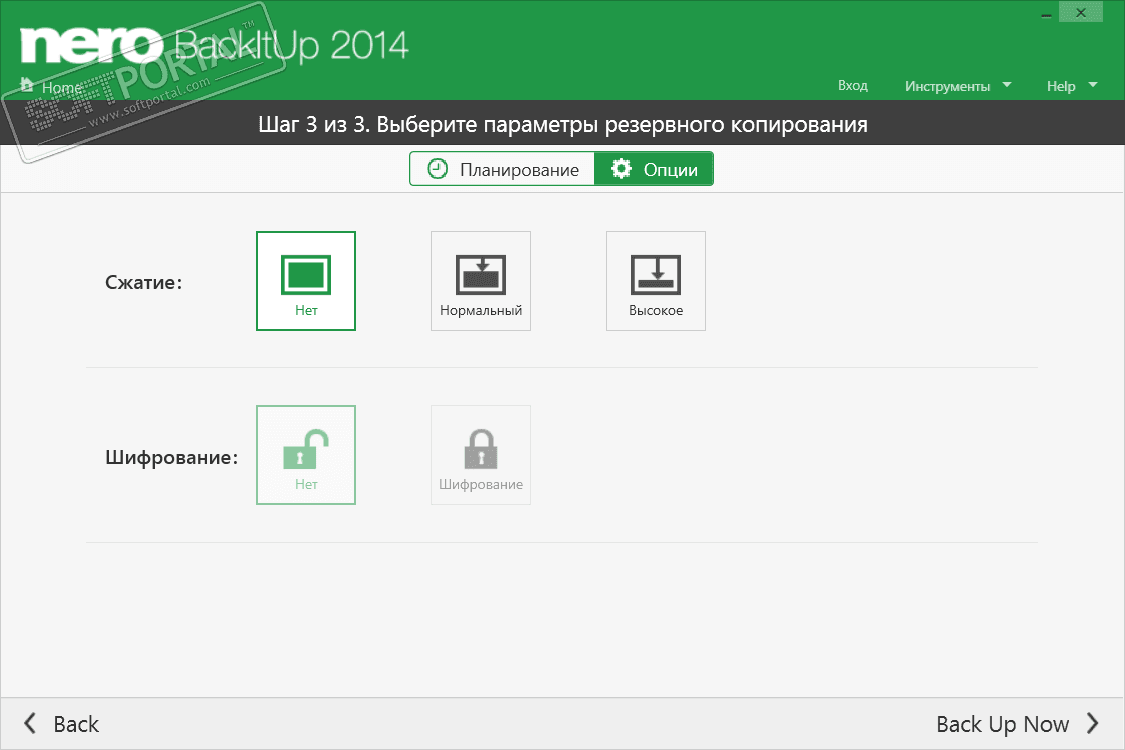
Task: Switch to the Планирование tab
Action: coord(502,169)
